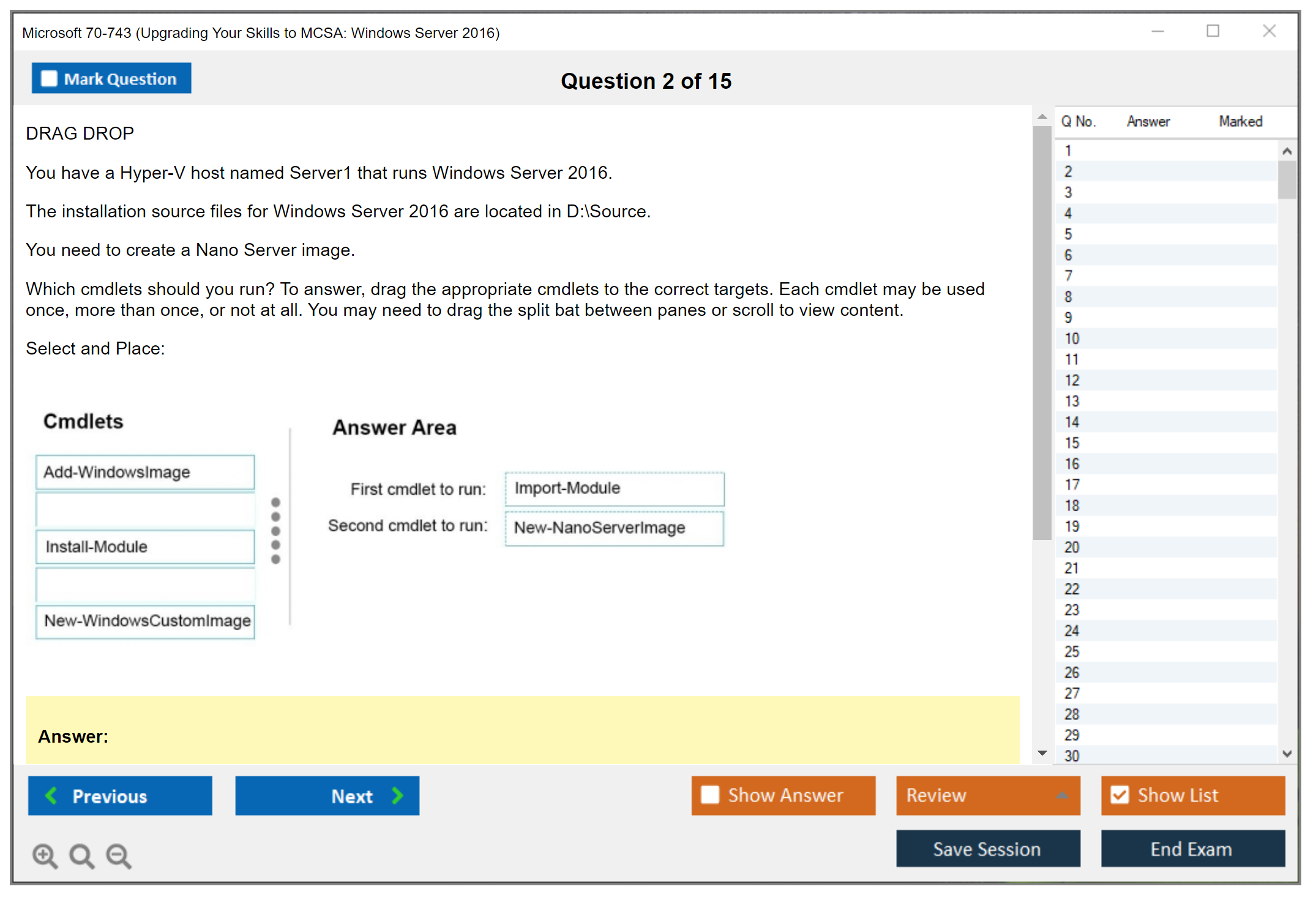This screenshot has width=1316, height=900.
Task: Uncheck the Show List checkbox
Action: pos(1120,795)
